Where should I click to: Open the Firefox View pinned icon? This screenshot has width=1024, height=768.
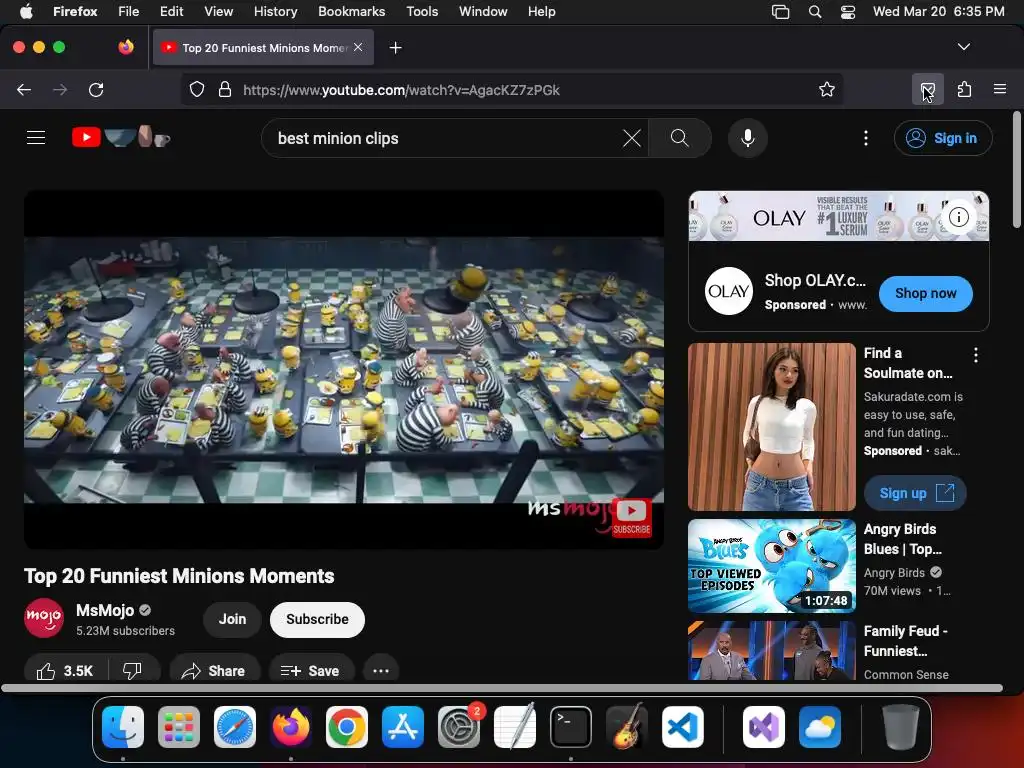(126, 47)
